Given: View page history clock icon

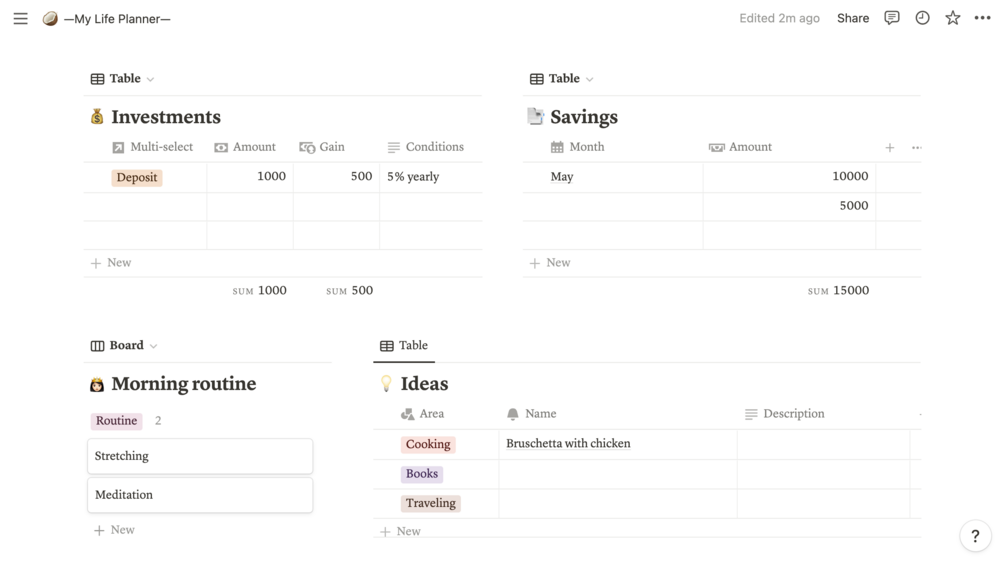Looking at the screenshot, I should [922, 18].
